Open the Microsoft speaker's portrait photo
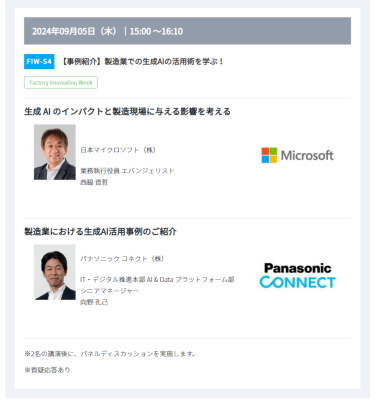375x402 pixels. click(55, 152)
